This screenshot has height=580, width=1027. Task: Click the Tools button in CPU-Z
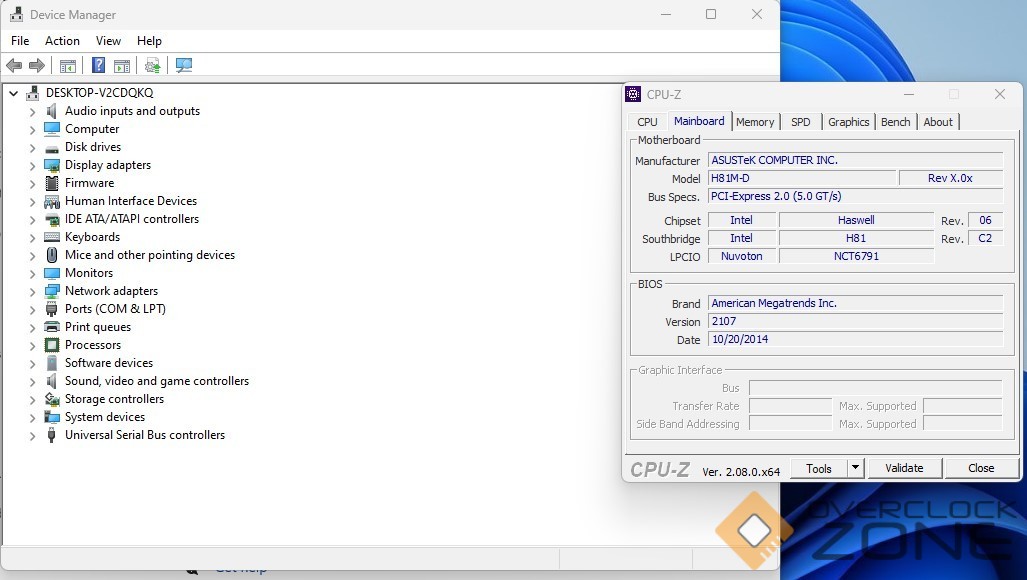pos(819,468)
